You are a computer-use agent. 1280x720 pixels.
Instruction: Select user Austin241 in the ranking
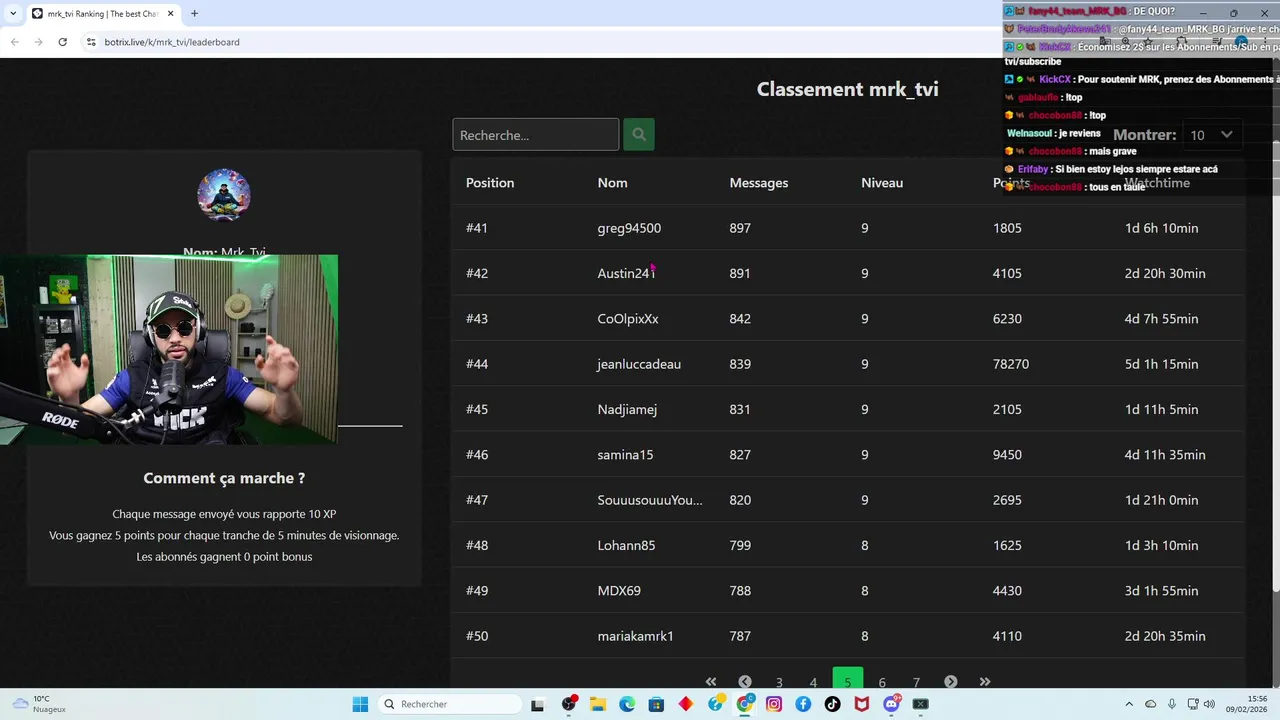pos(626,273)
